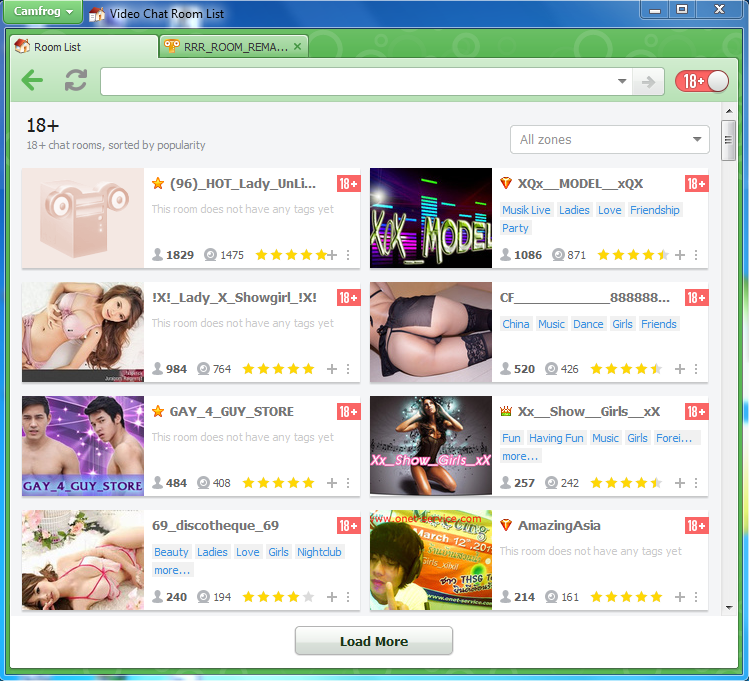Expand more tags for Xx__Show__Girls__xX
Viewport: 749px width, 681px height.
click(x=520, y=457)
